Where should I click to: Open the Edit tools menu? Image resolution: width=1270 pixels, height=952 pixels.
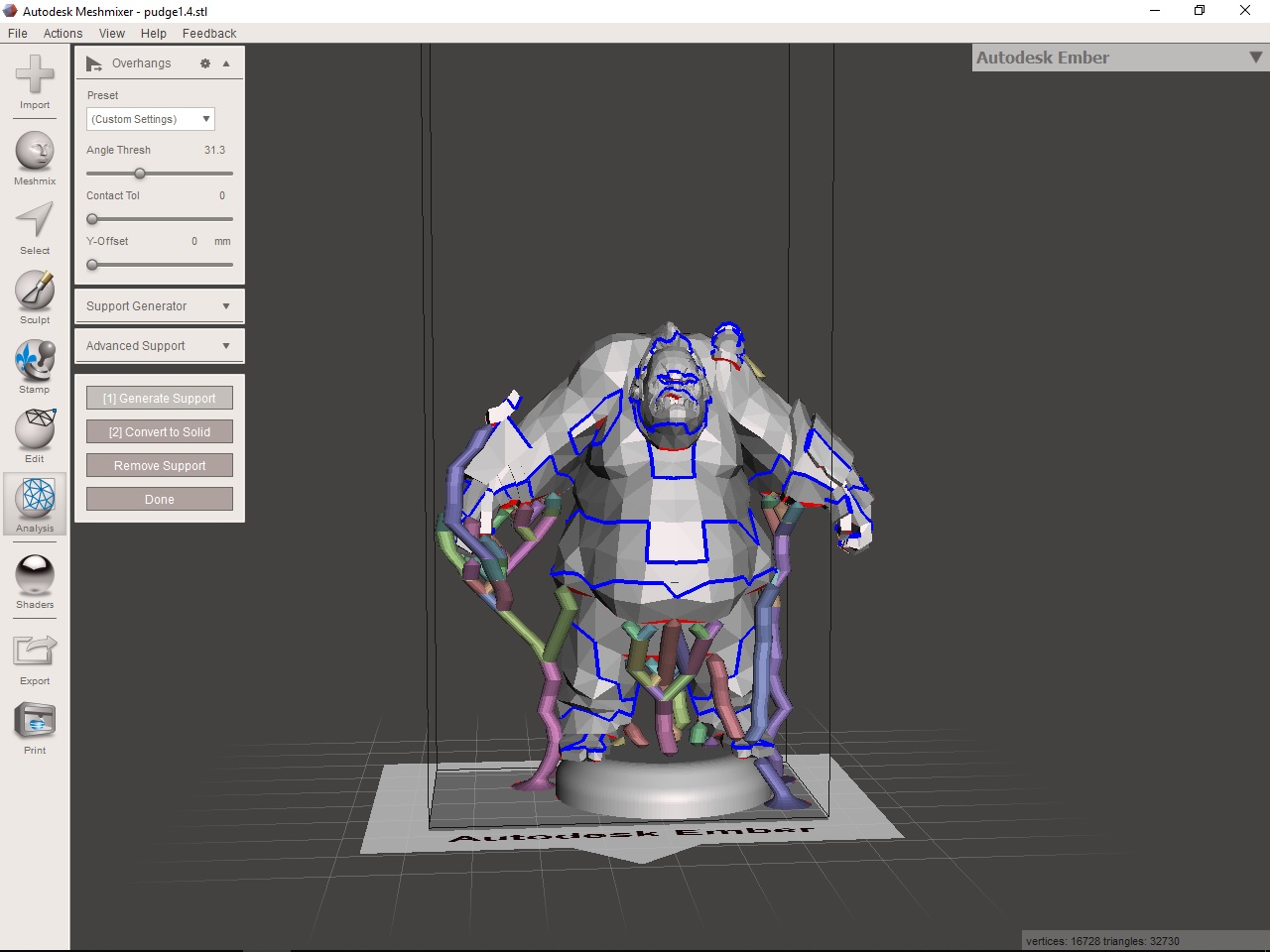(x=35, y=435)
